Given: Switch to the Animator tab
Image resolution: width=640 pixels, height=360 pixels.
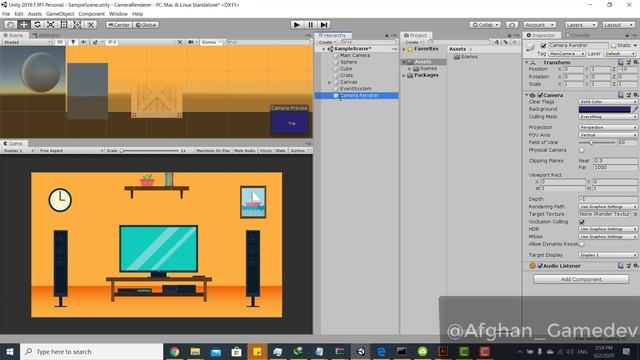Looking at the screenshot, I should coord(46,35).
